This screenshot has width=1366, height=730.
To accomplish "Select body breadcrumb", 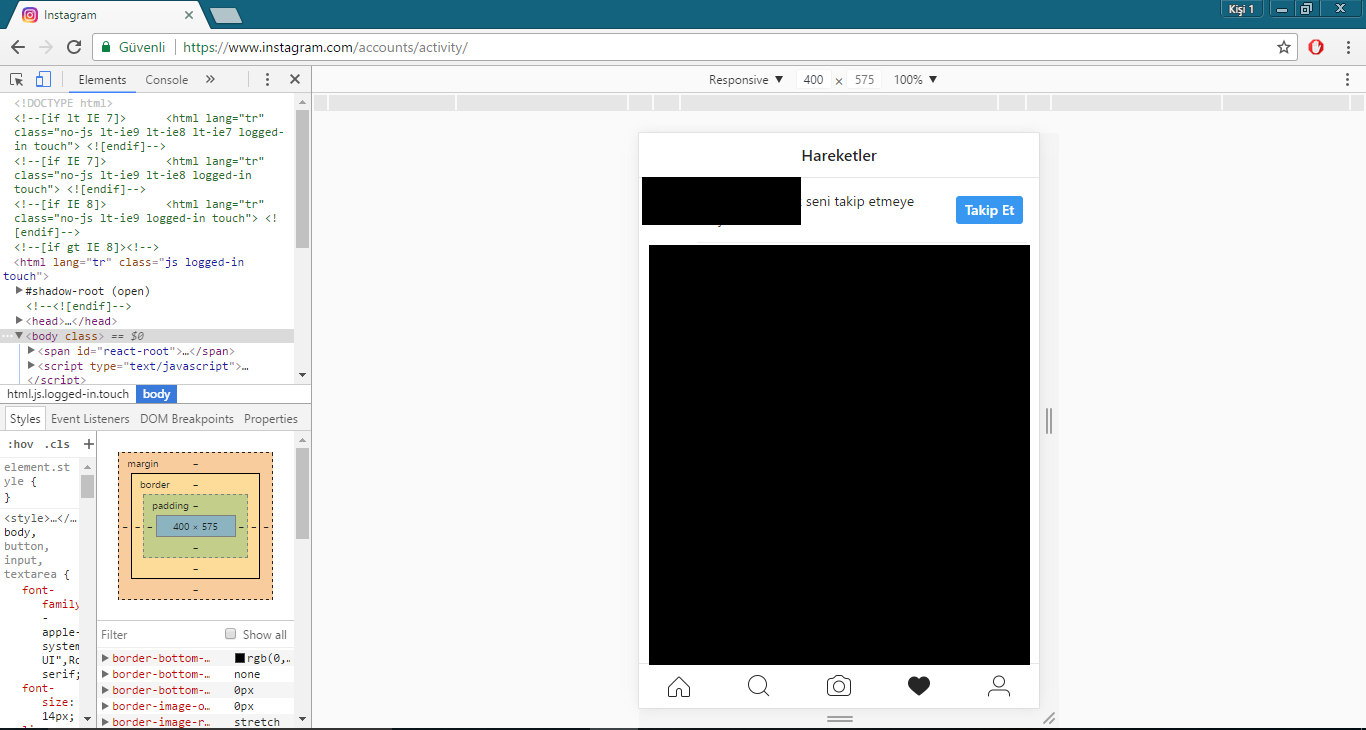I will click(x=157, y=394).
